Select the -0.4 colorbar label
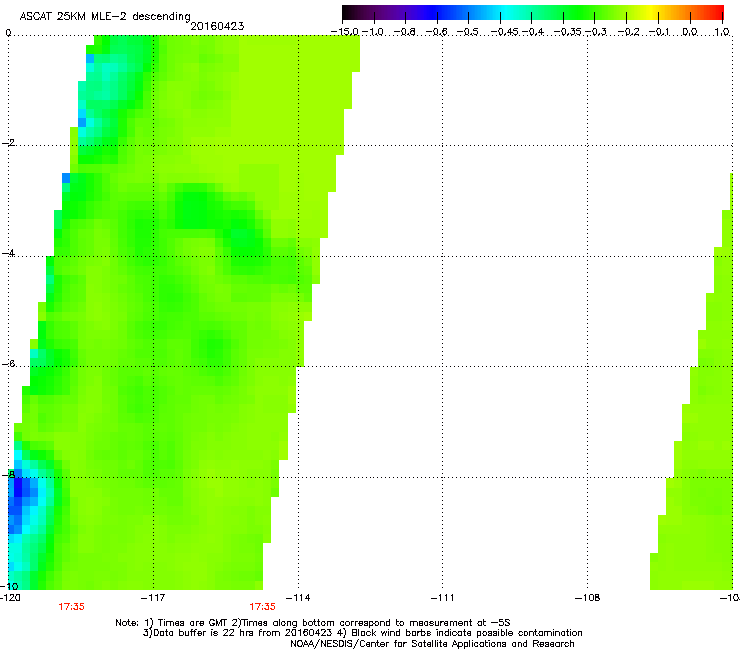 pos(533,32)
